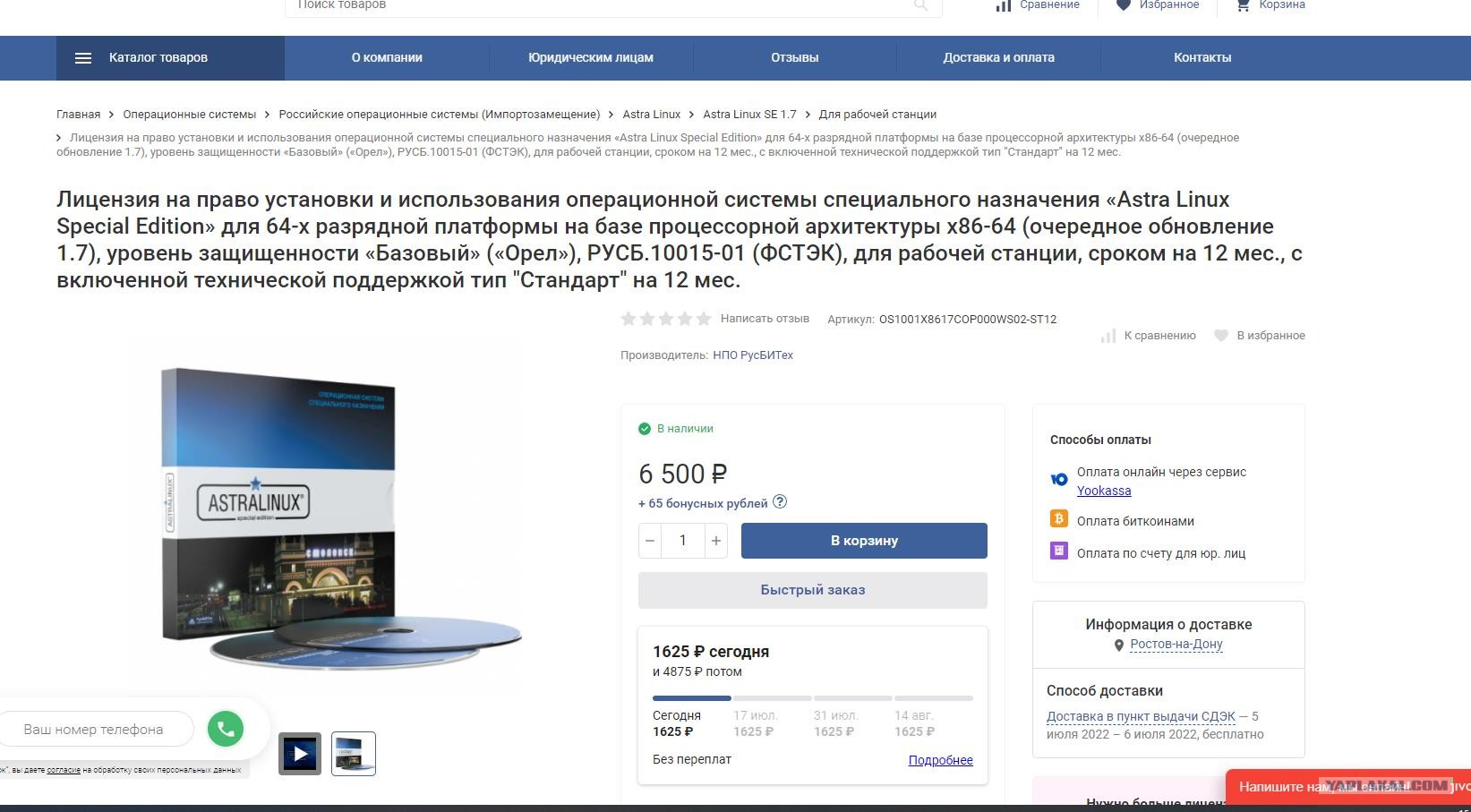
Task: Add product with В корзину button
Action: tap(864, 541)
